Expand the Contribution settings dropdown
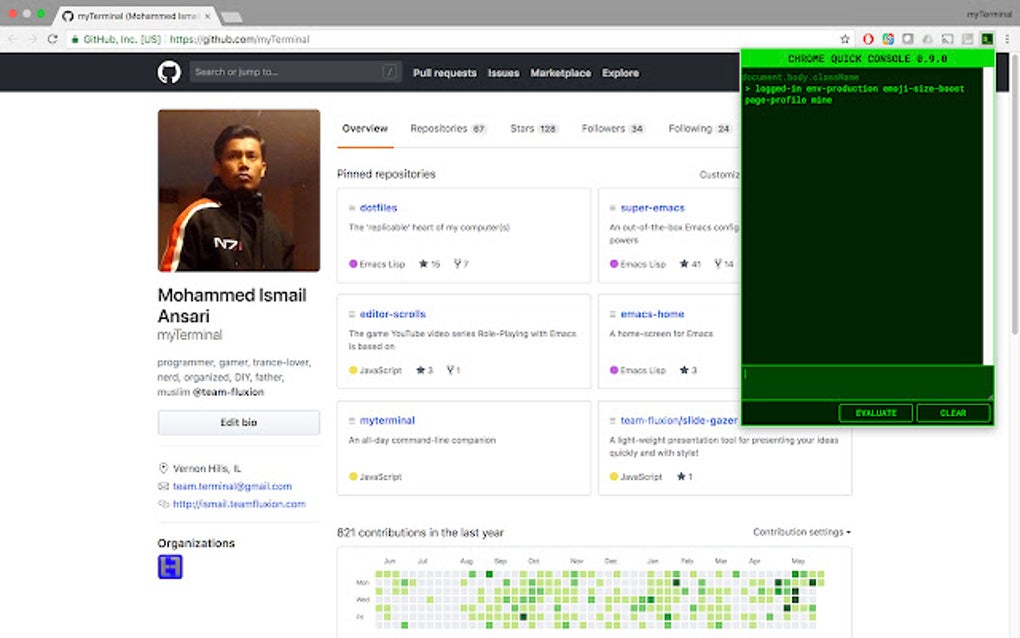This screenshot has height=638, width=1020. [x=801, y=532]
